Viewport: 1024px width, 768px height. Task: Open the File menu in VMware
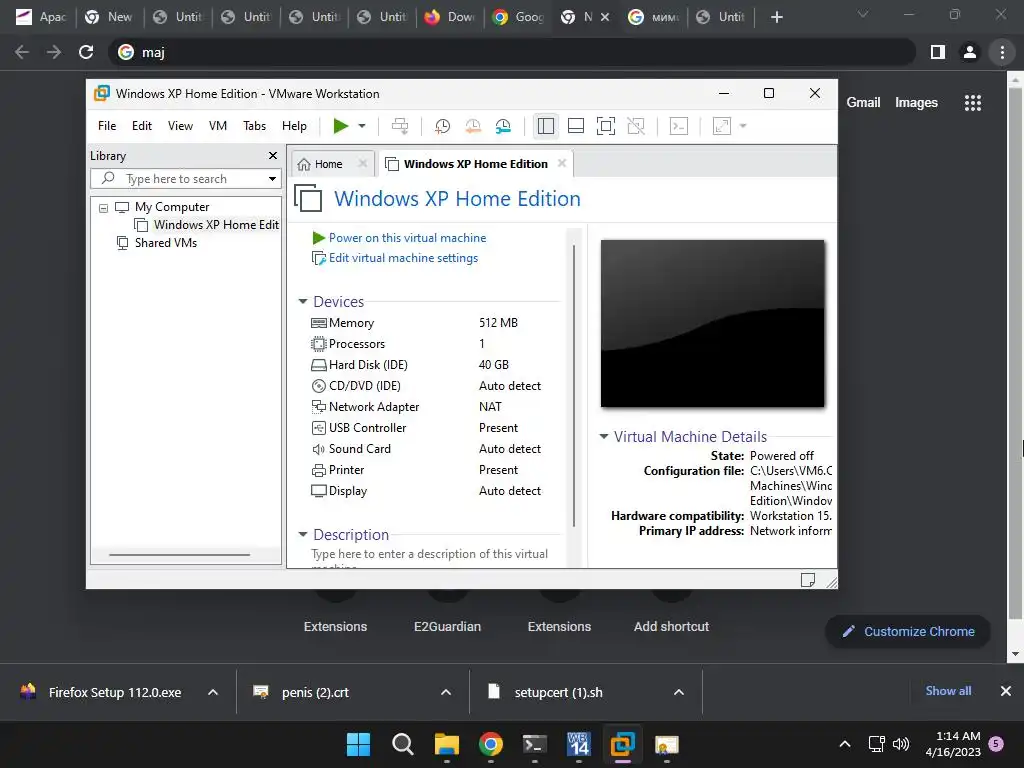[x=107, y=126]
